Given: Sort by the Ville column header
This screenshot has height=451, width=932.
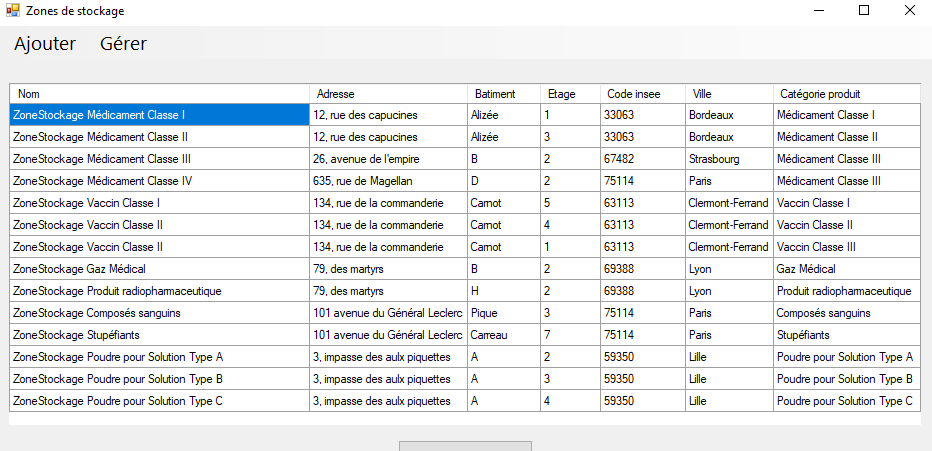Looking at the screenshot, I should [729, 94].
